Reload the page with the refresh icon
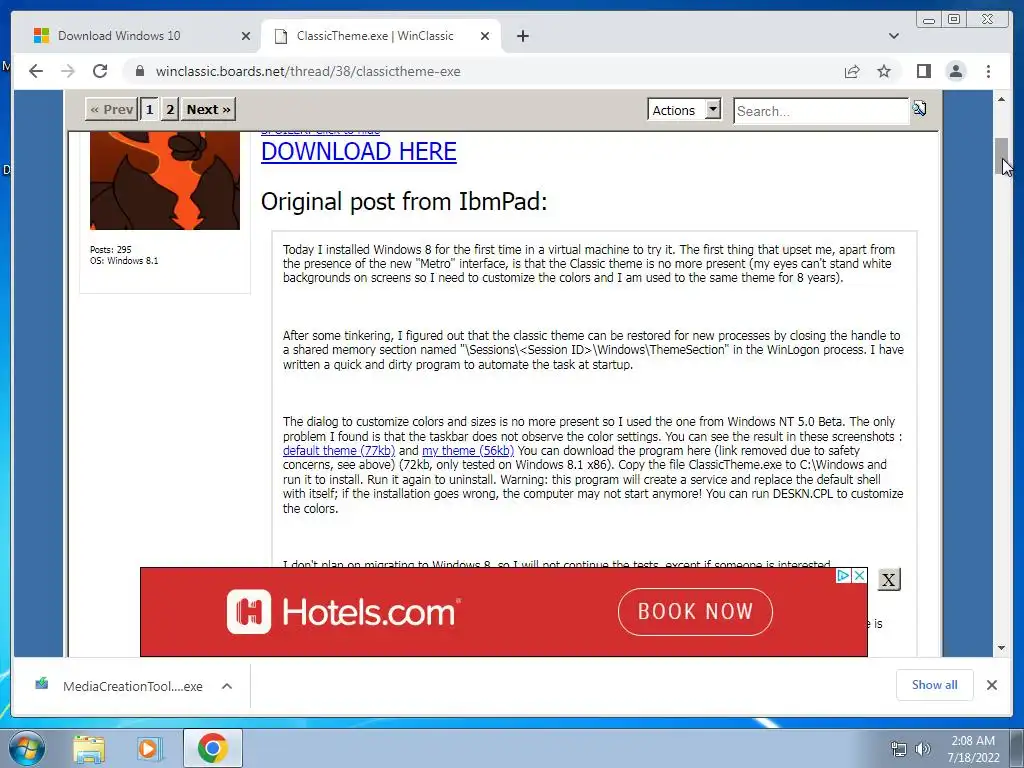 click(x=100, y=71)
